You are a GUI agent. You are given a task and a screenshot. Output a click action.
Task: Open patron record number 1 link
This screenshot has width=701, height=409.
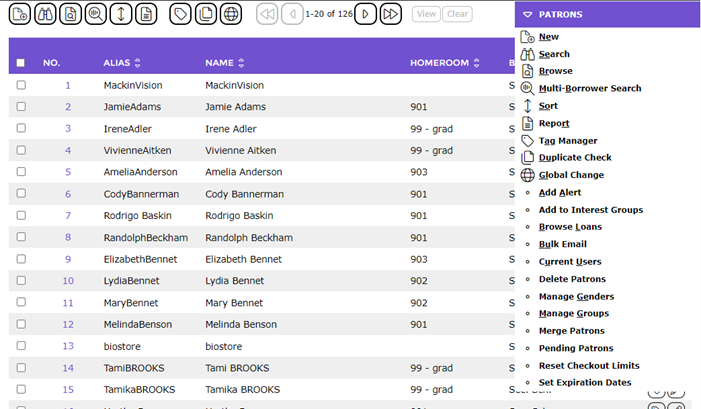68,85
